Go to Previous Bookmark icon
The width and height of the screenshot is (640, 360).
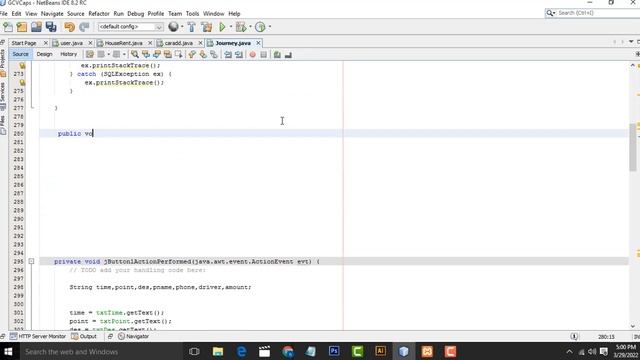click(x=192, y=55)
